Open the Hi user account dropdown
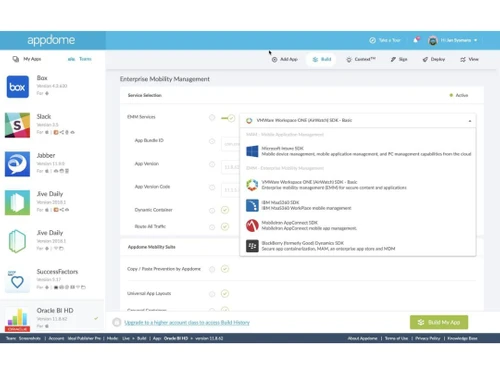 point(459,40)
